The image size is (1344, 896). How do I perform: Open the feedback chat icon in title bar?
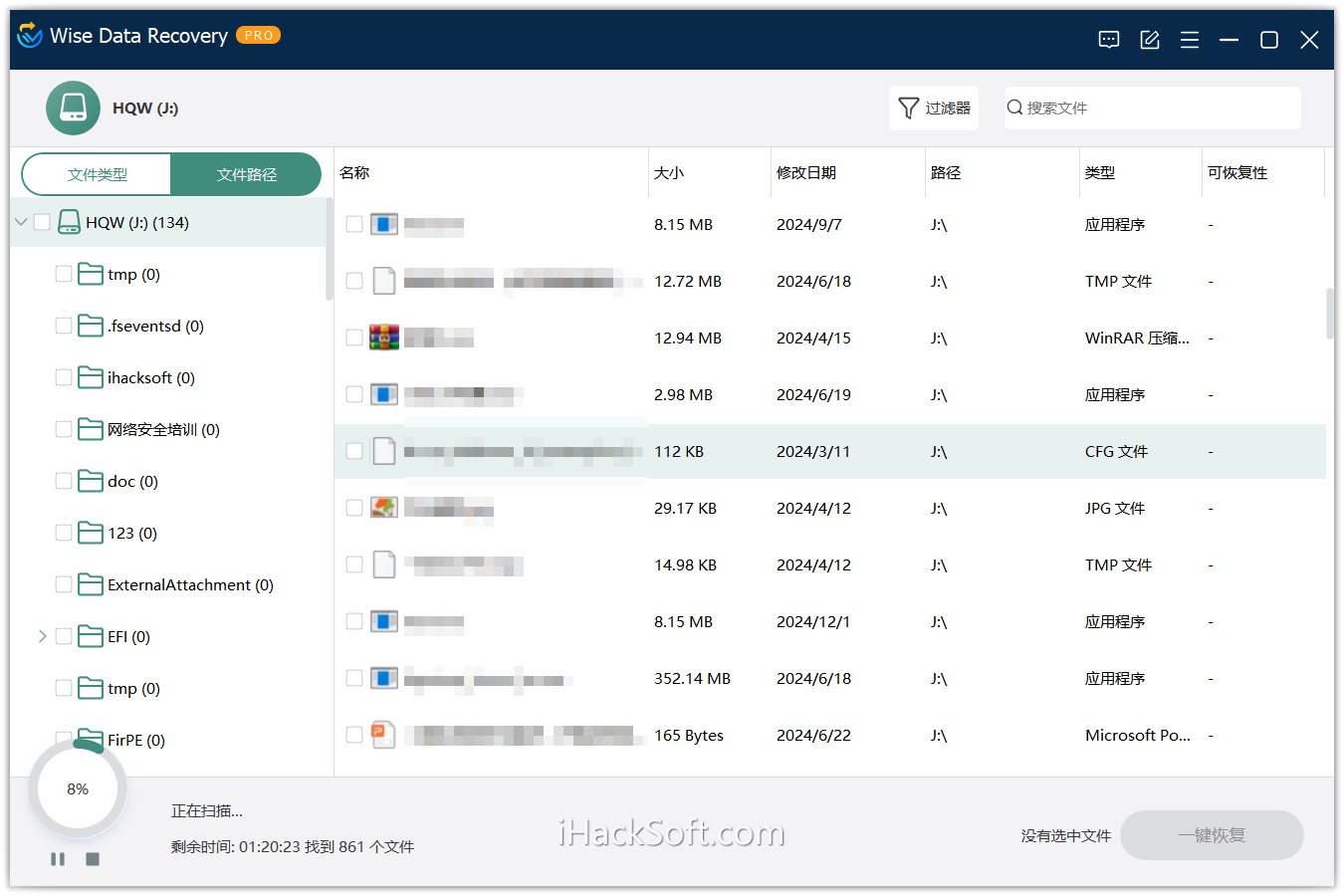pos(1109,40)
